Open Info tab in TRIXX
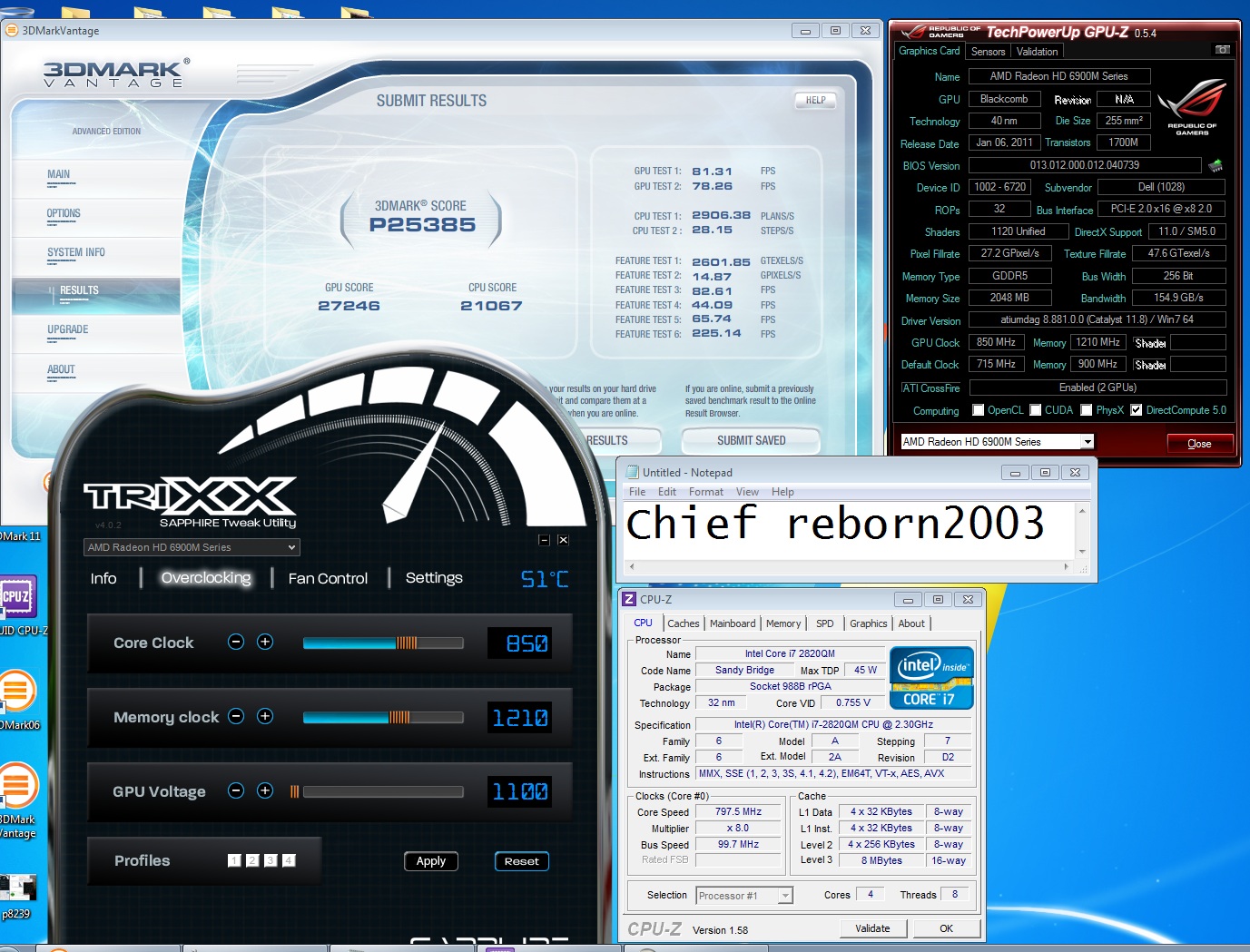Viewport: 1250px width, 952px height. [103, 578]
